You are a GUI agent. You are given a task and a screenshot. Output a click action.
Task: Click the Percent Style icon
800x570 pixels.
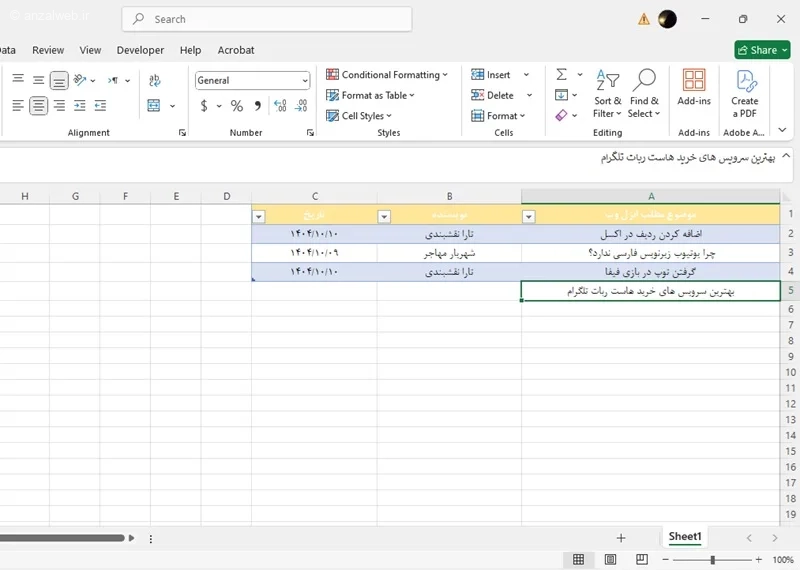(x=236, y=106)
